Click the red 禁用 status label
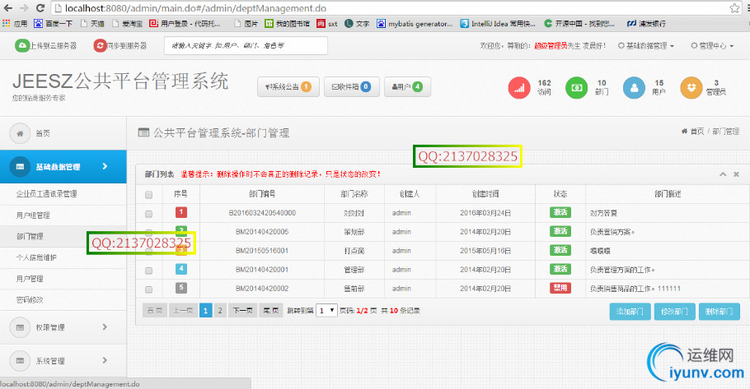 [x=560, y=288]
